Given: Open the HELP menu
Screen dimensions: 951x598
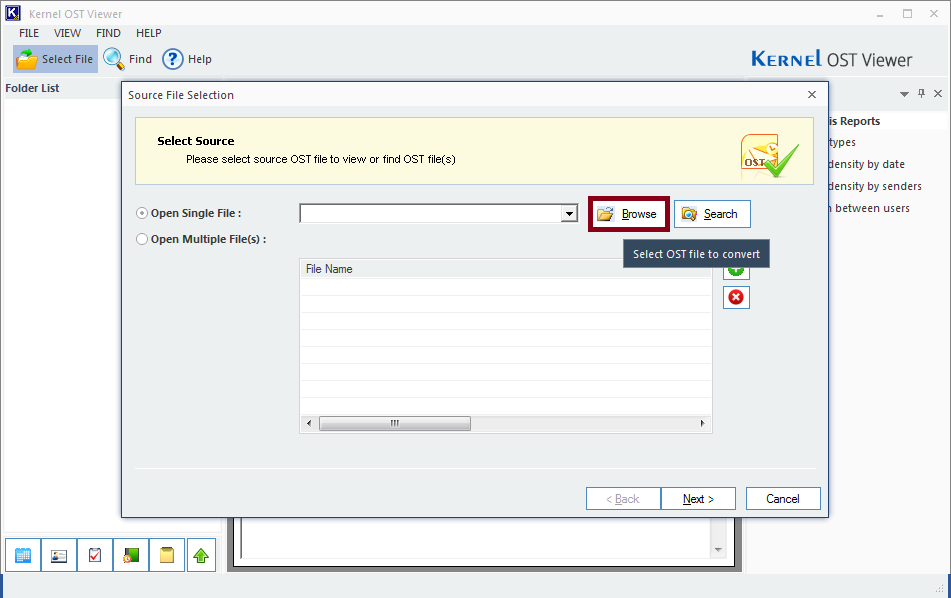Looking at the screenshot, I should click(x=149, y=33).
